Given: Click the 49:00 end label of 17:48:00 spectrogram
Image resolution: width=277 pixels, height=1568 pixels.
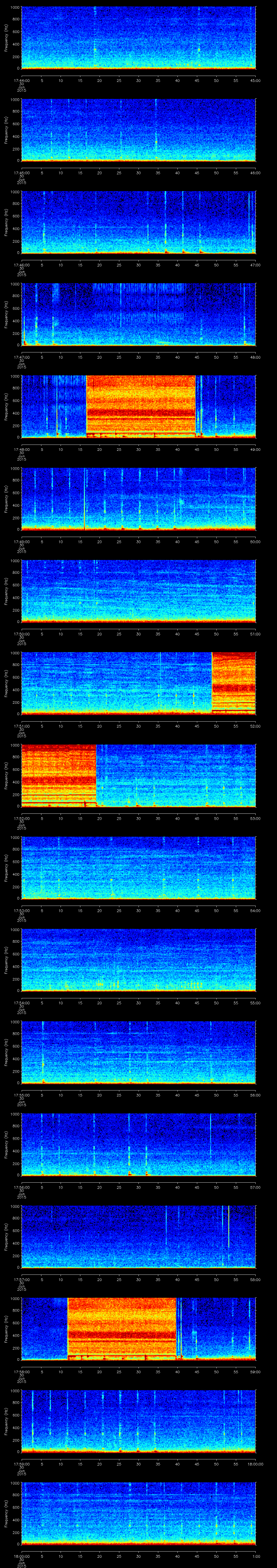Looking at the screenshot, I should coord(255,449).
